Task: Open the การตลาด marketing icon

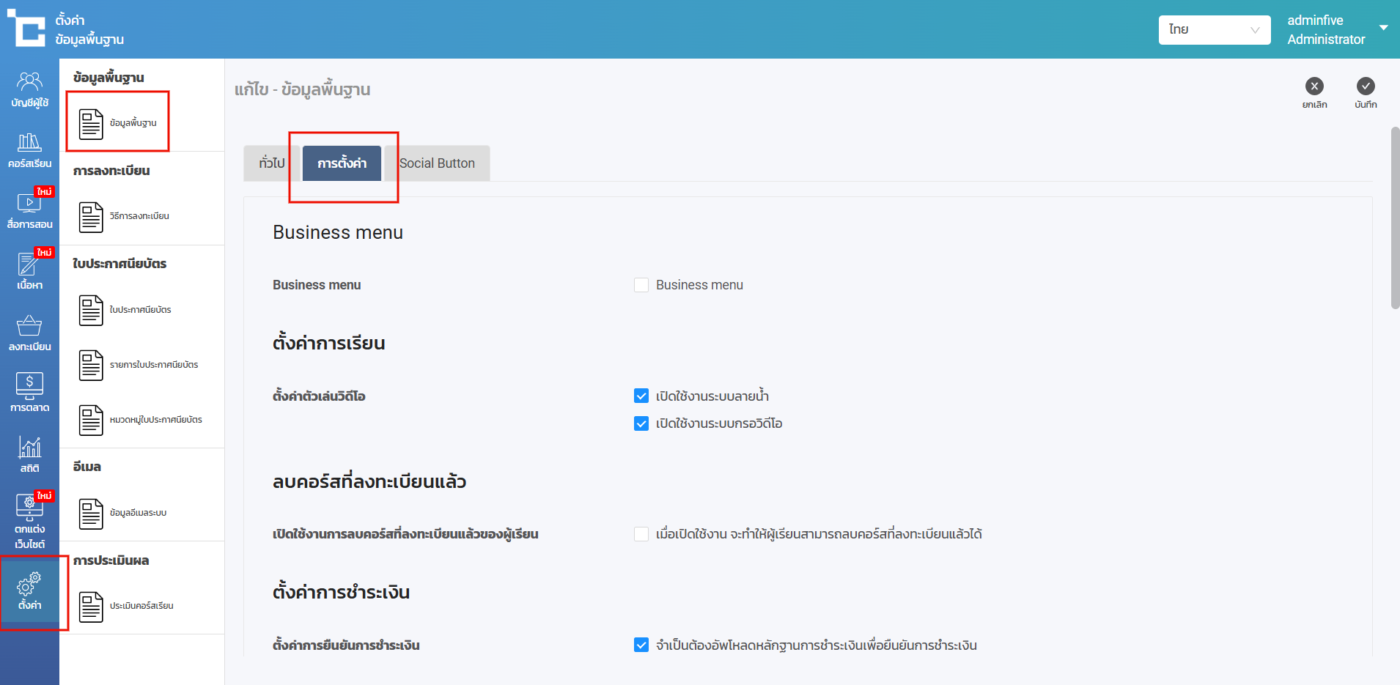Action: (29, 384)
